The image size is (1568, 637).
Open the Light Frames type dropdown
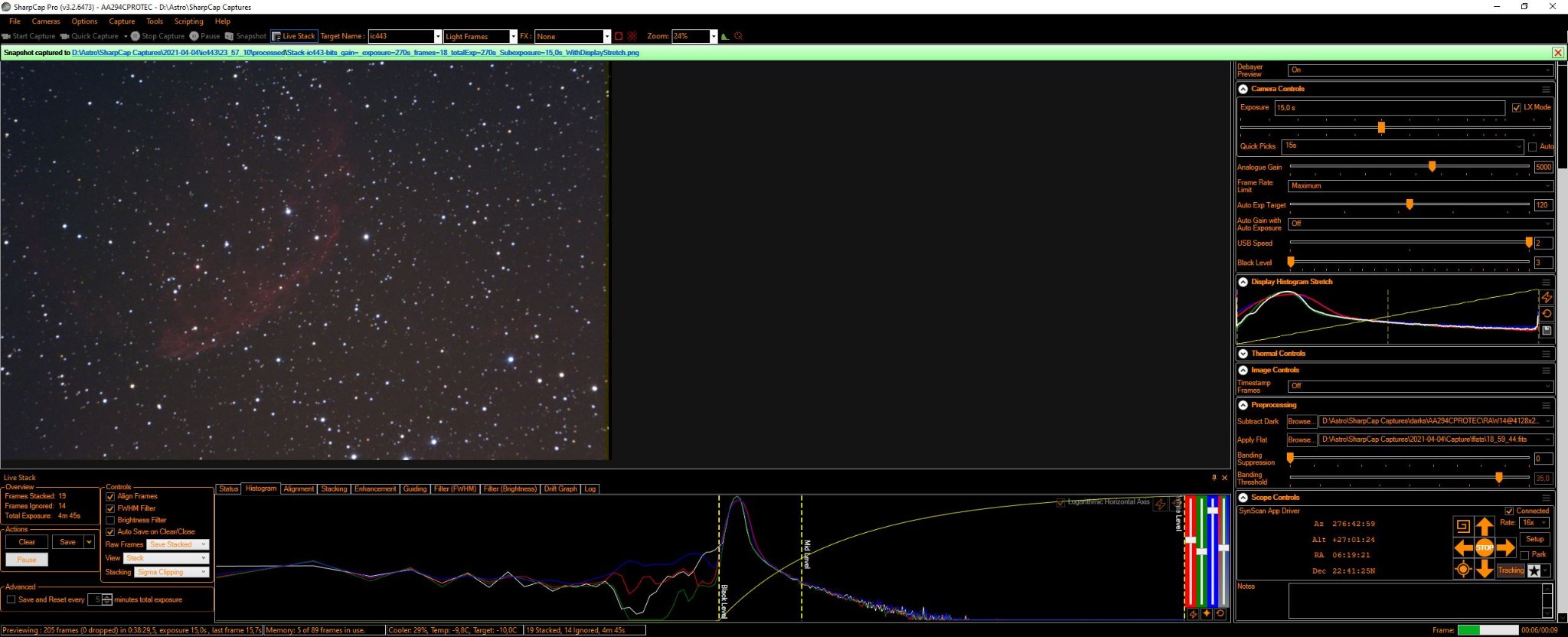[513, 36]
